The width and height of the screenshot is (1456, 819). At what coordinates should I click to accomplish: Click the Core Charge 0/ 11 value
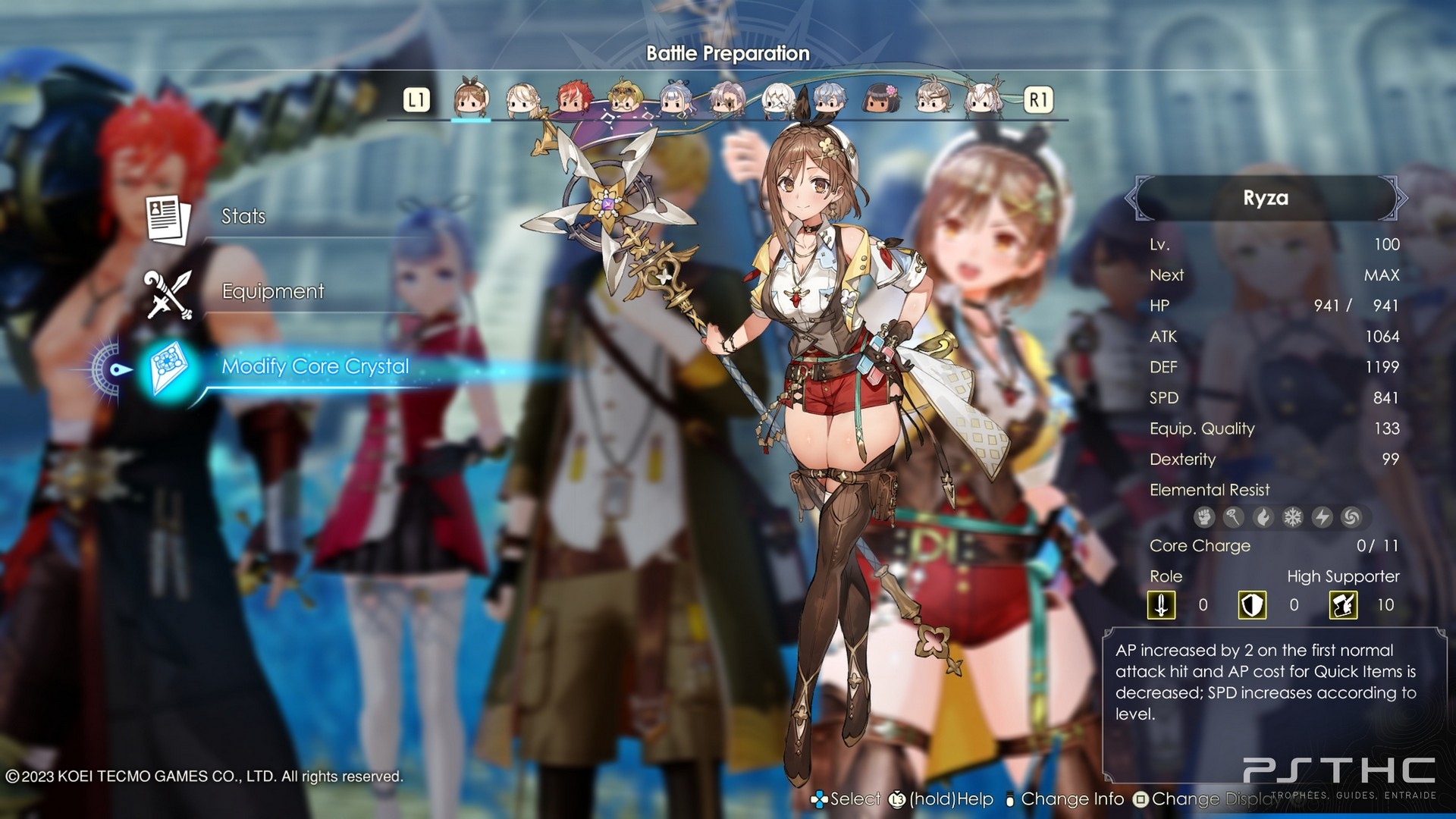click(1377, 546)
